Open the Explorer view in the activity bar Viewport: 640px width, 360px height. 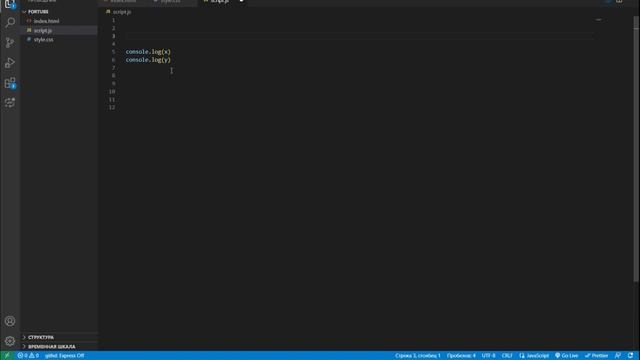pos(10,4)
